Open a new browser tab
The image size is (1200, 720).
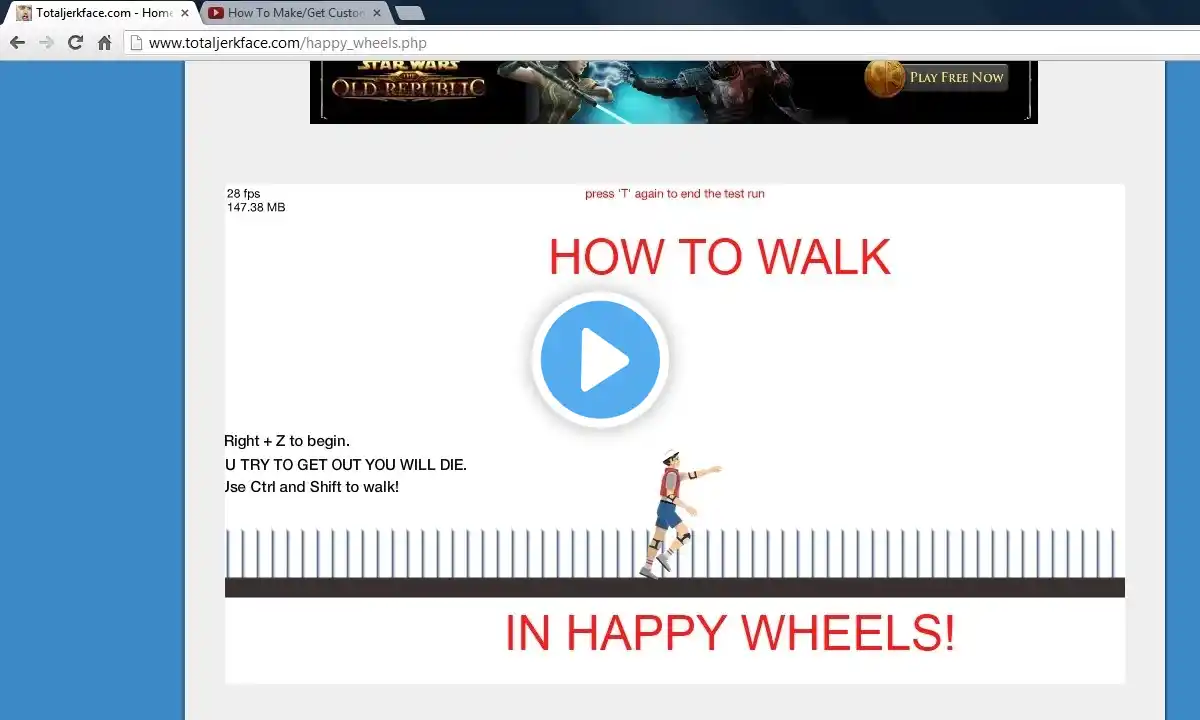[x=409, y=13]
